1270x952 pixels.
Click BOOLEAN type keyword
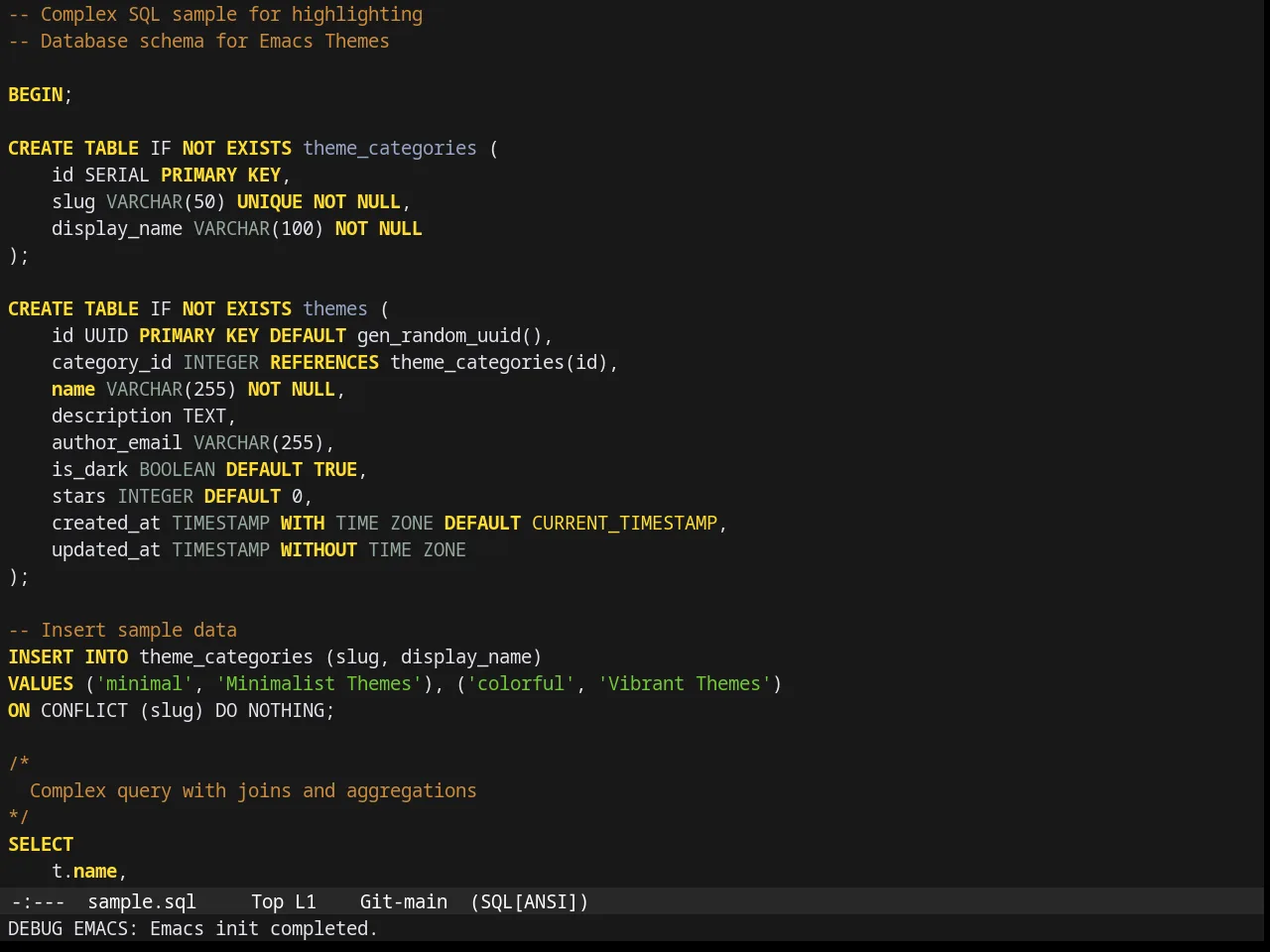177,469
